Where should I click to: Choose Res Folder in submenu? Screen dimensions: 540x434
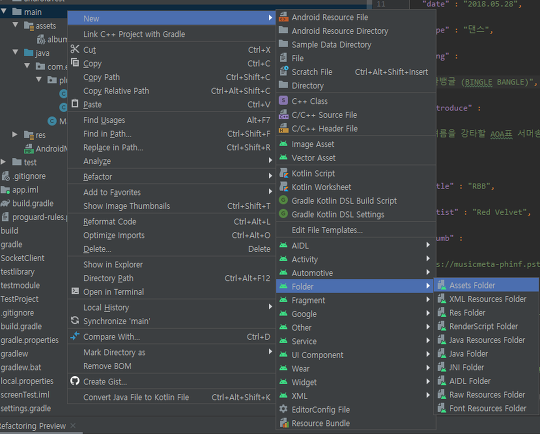point(486,313)
